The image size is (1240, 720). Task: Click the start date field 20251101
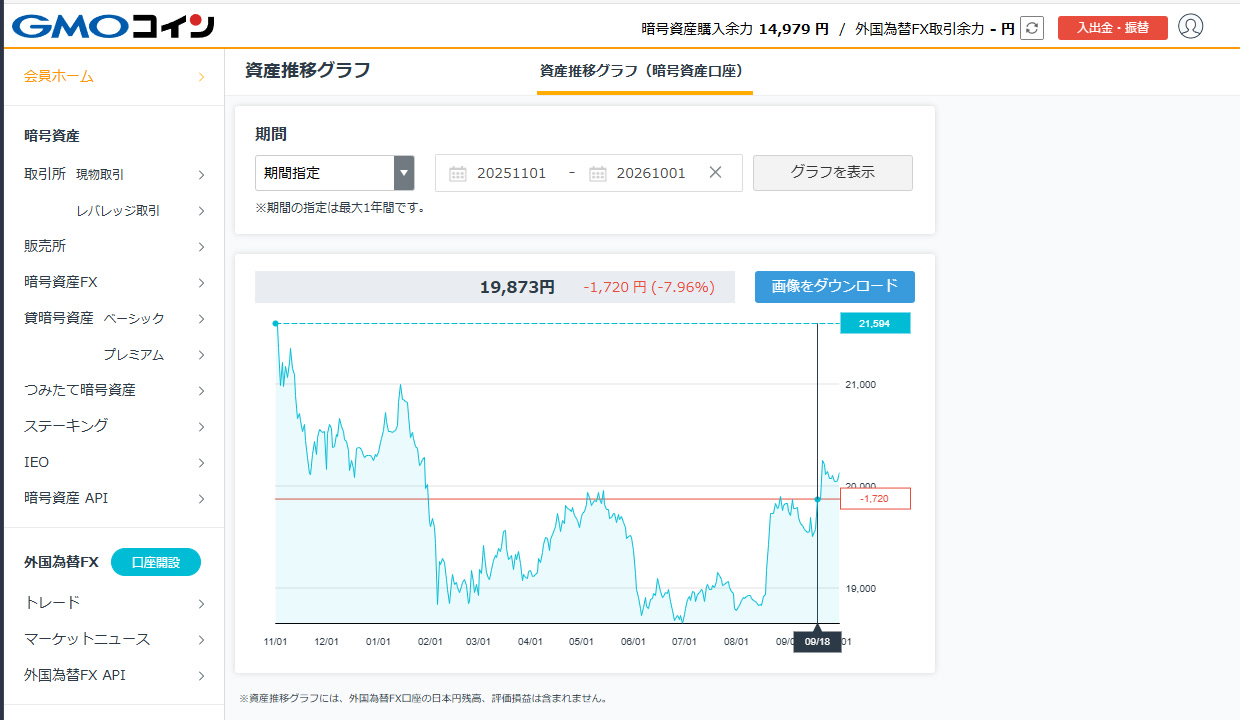pyautogui.click(x=511, y=173)
